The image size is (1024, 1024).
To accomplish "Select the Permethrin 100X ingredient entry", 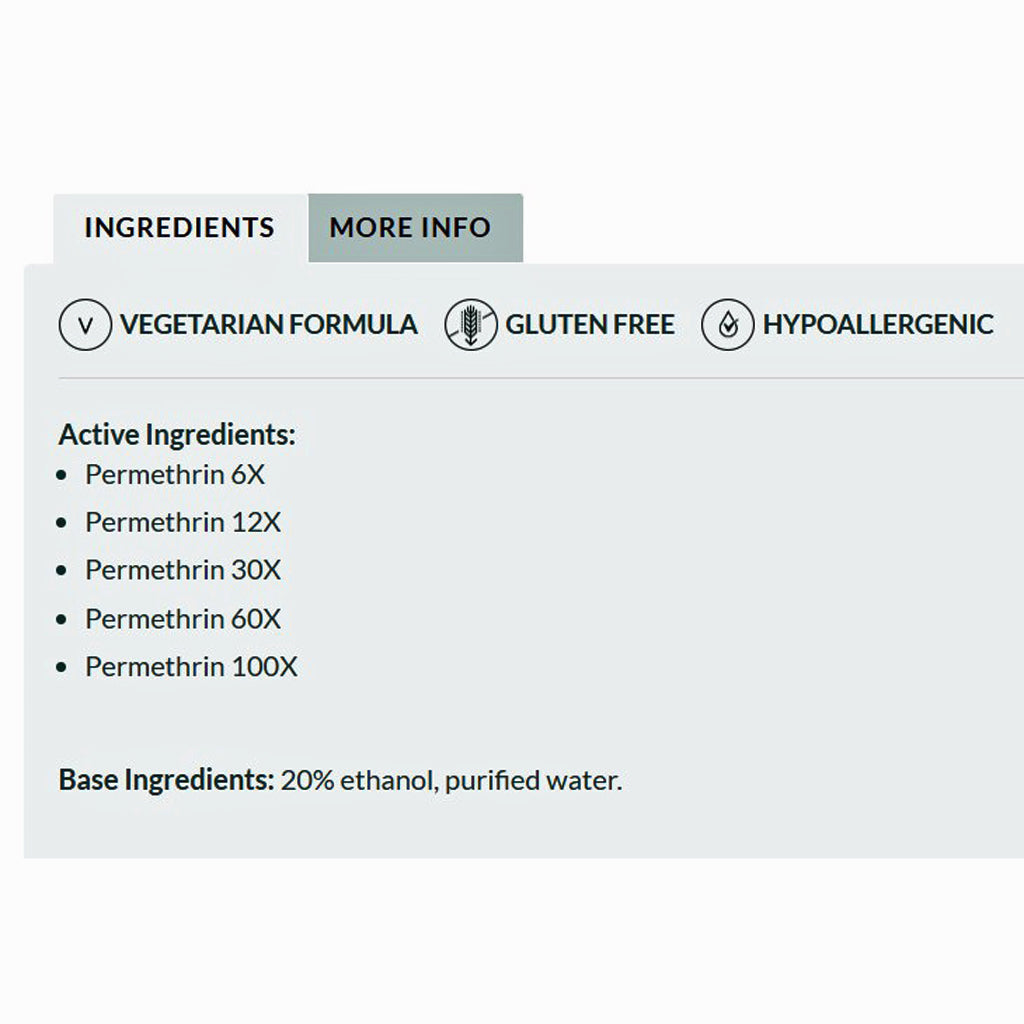I will pyautogui.click(x=190, y=667).
